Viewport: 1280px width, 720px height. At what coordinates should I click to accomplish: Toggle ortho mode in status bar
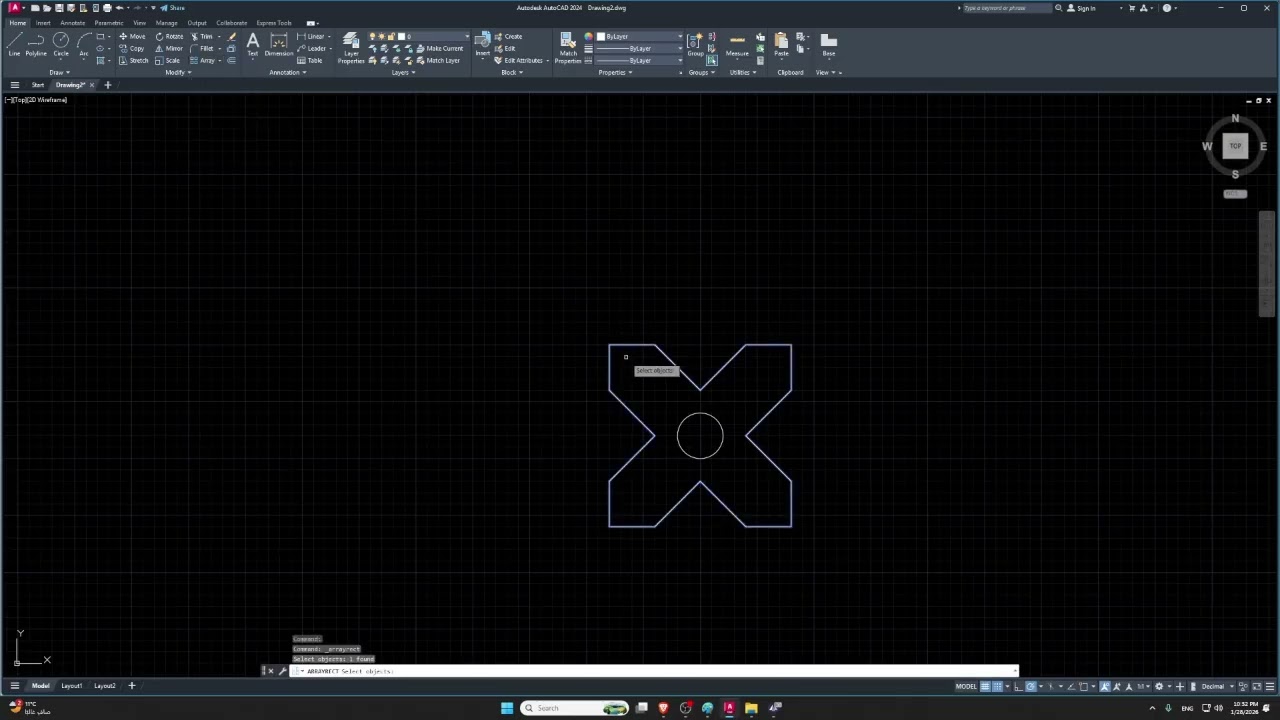click(x=1019, y=686)
